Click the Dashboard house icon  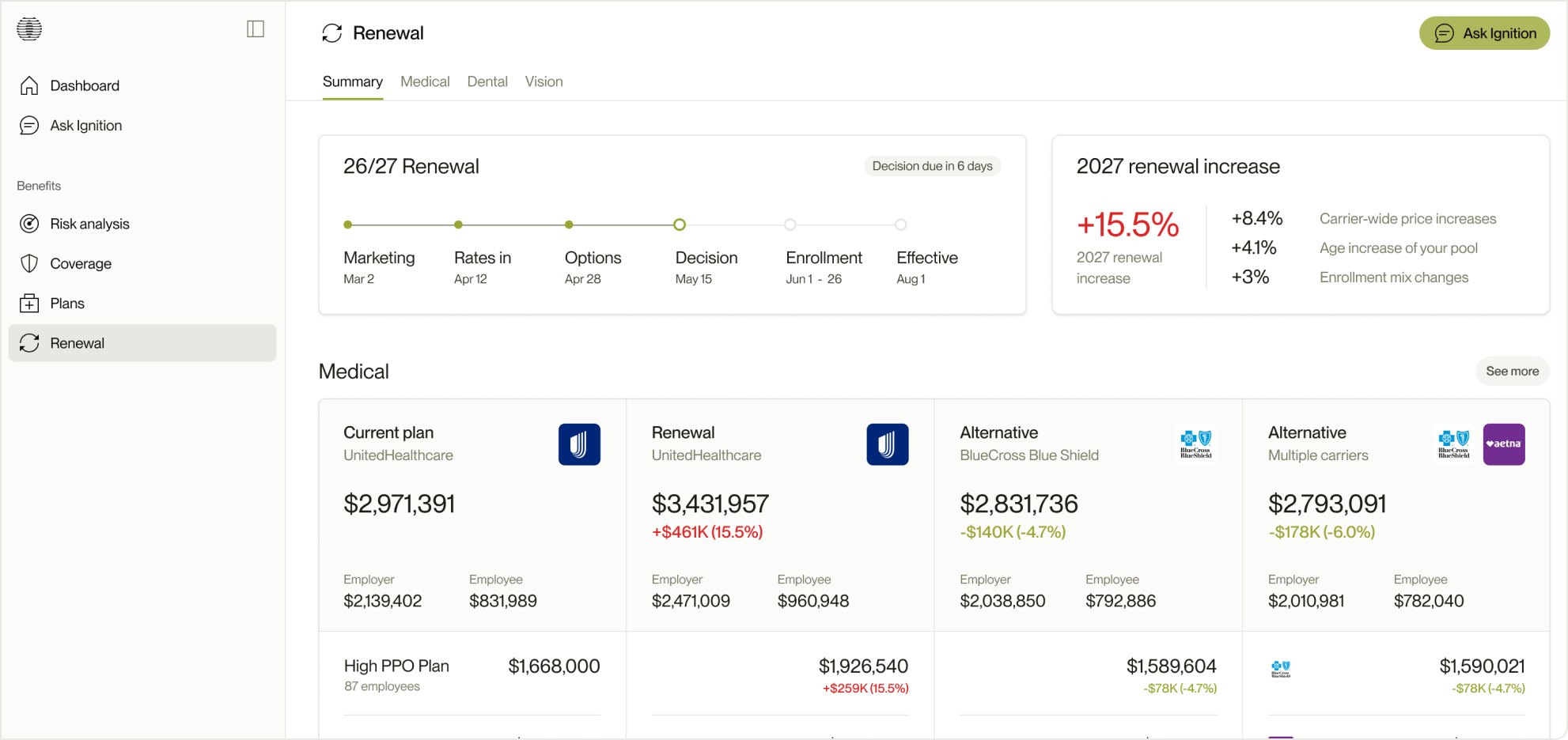[29, 85]
